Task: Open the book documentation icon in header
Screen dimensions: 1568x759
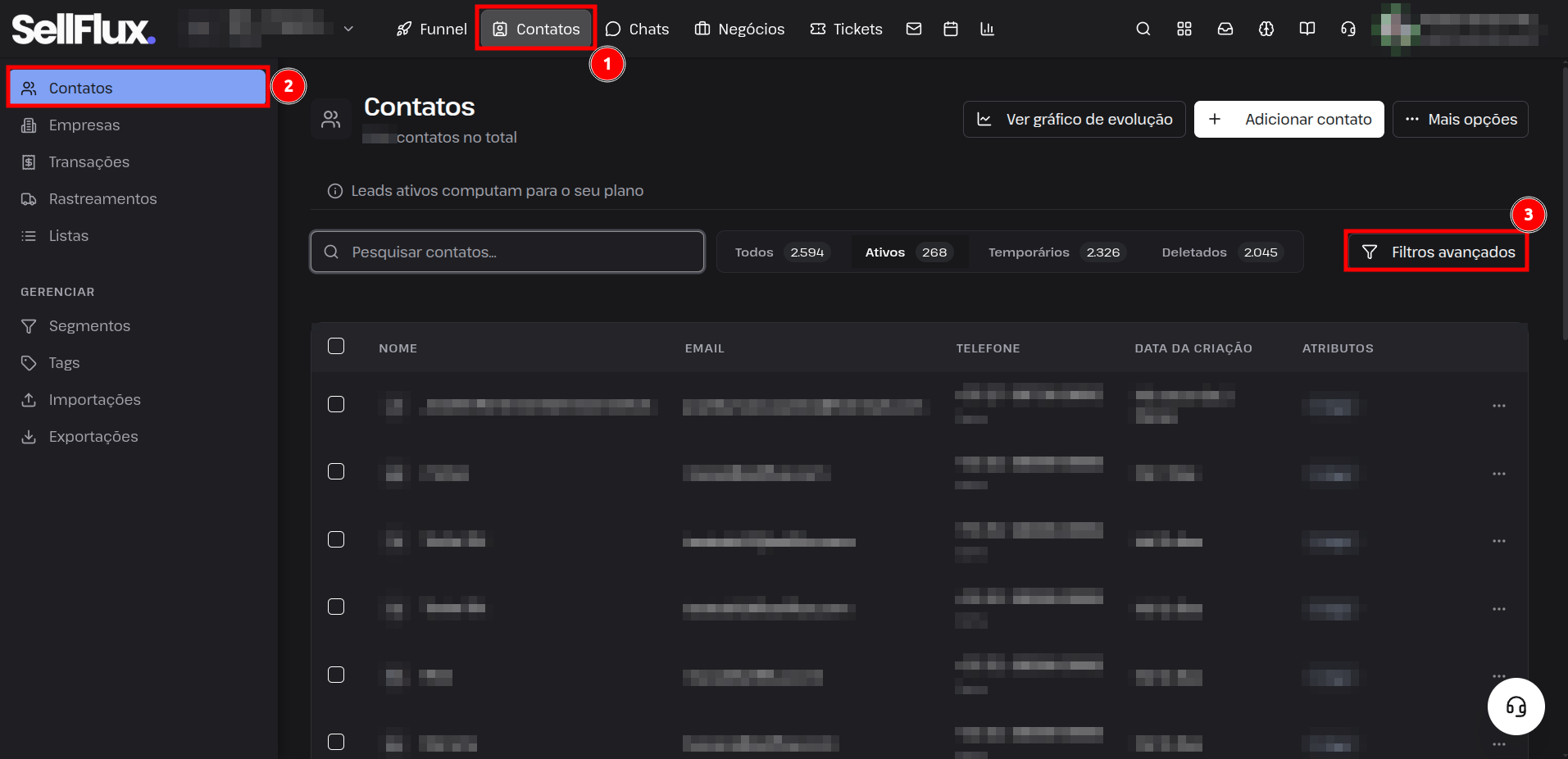Action: (1307, 29)
